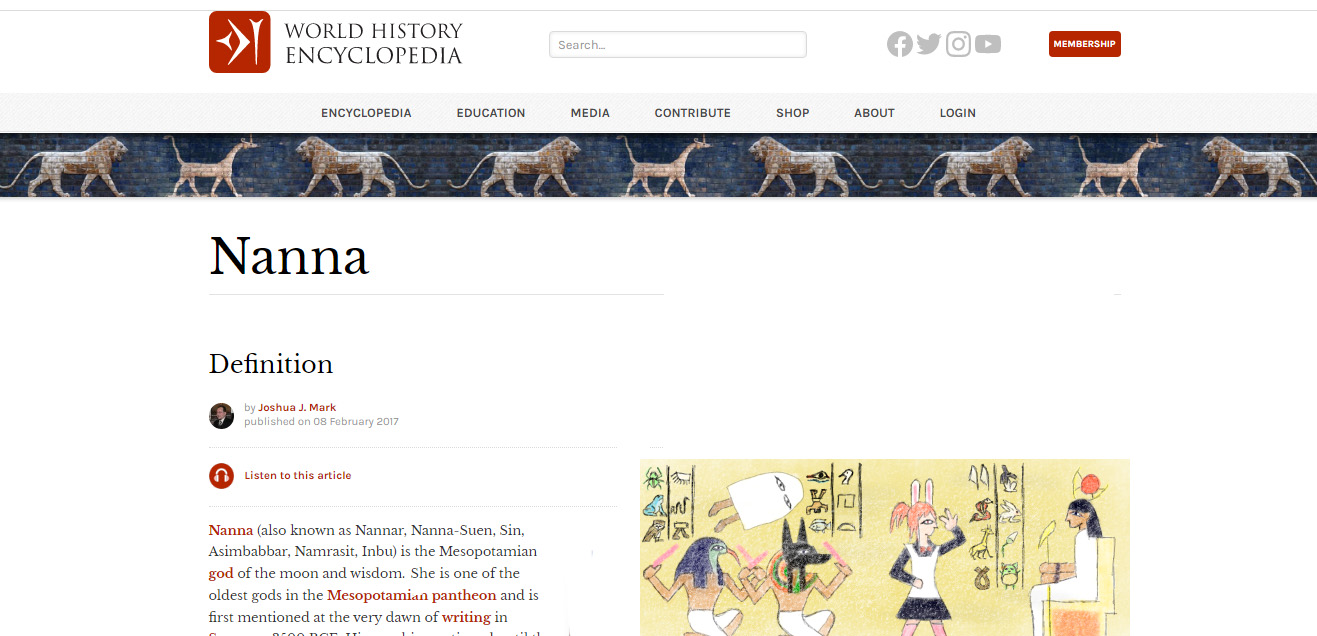Image resolution: width=1317 pixels, height=636 pixels.
Task: Click the Definition heading
Action: click(x=271, y=364)
